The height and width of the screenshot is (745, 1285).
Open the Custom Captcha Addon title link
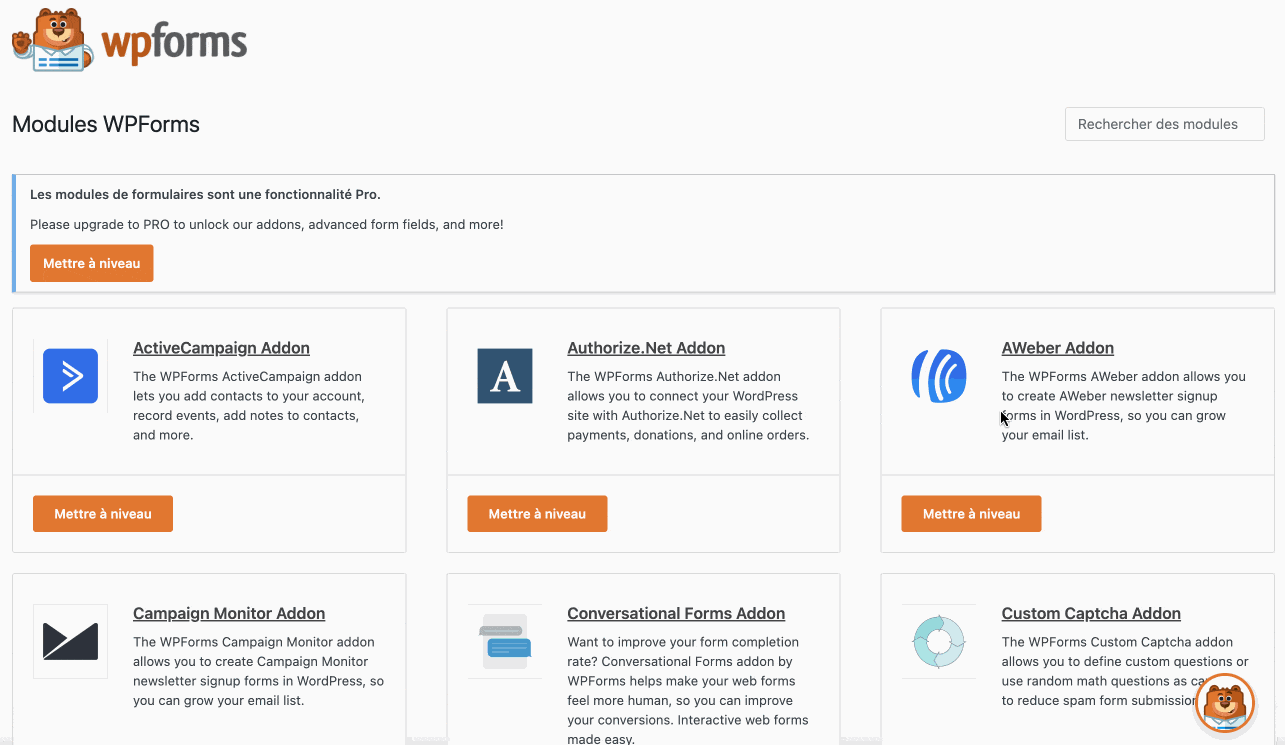click(x=1091, y=613)
